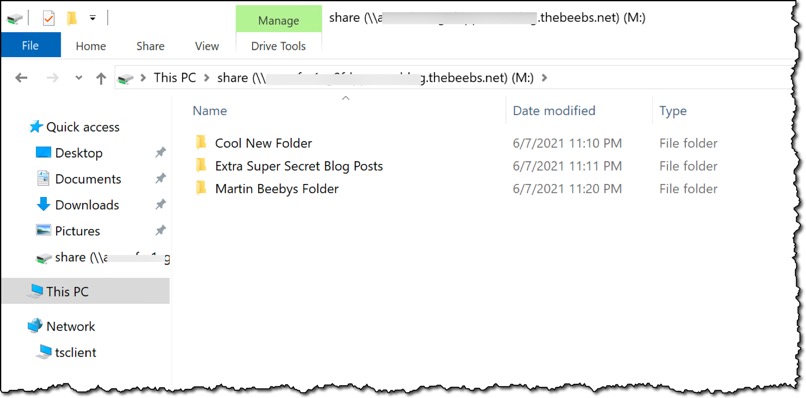Click the Up one level arrow
This screenshot has height=398, width=806.
[101, 78]
